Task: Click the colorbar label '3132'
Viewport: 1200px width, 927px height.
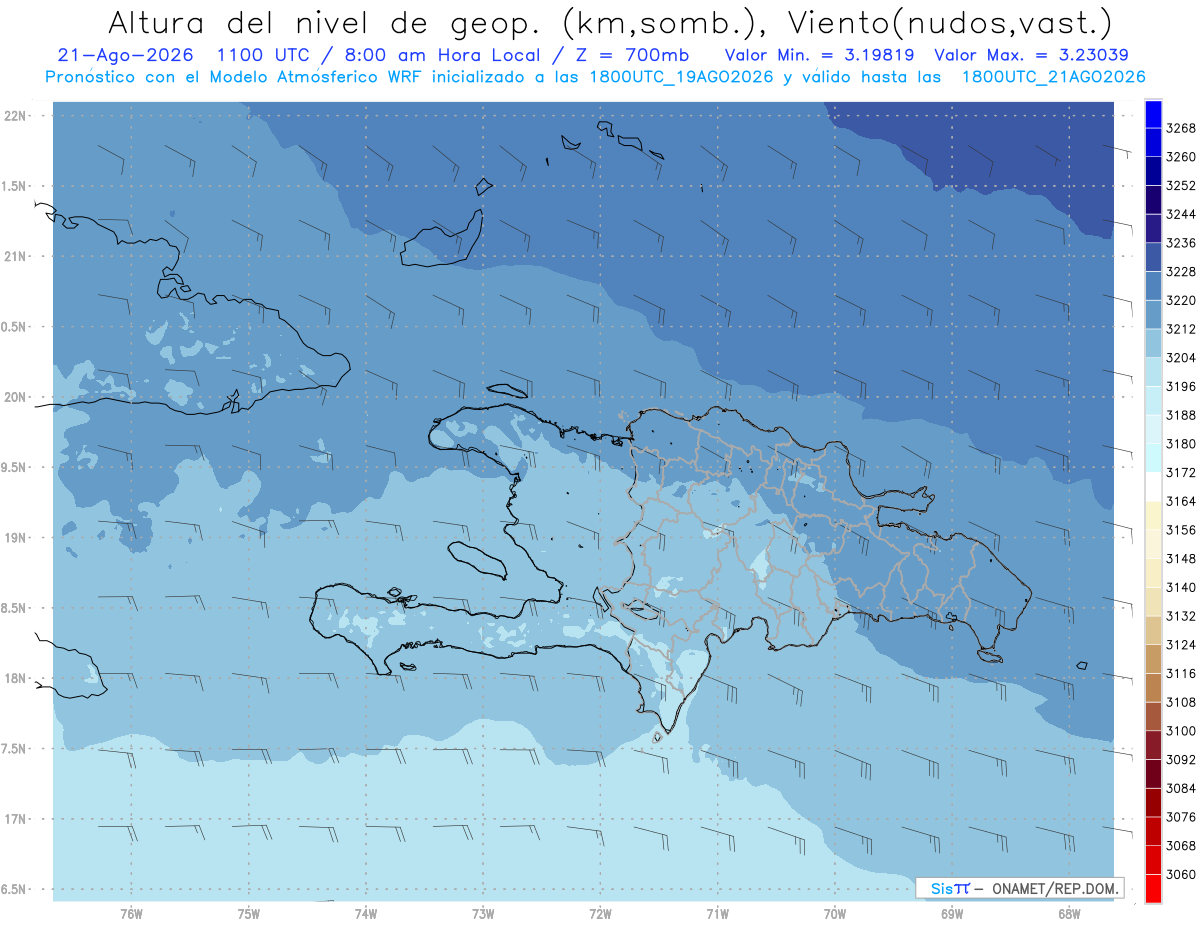Action: tap(1181, 616)
